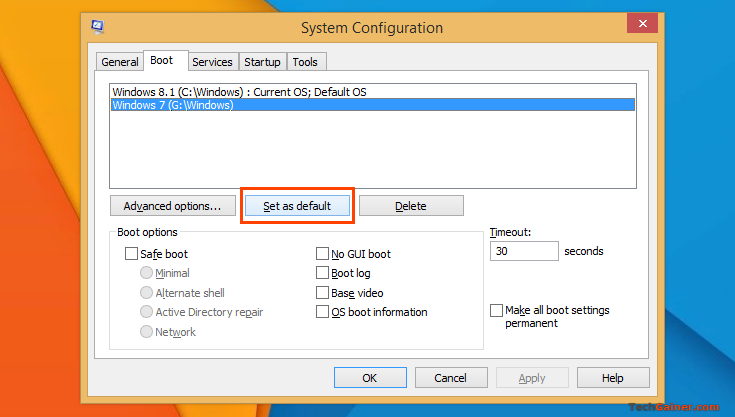
Task: Click the Apply button
Action: [x=532, y=378]
